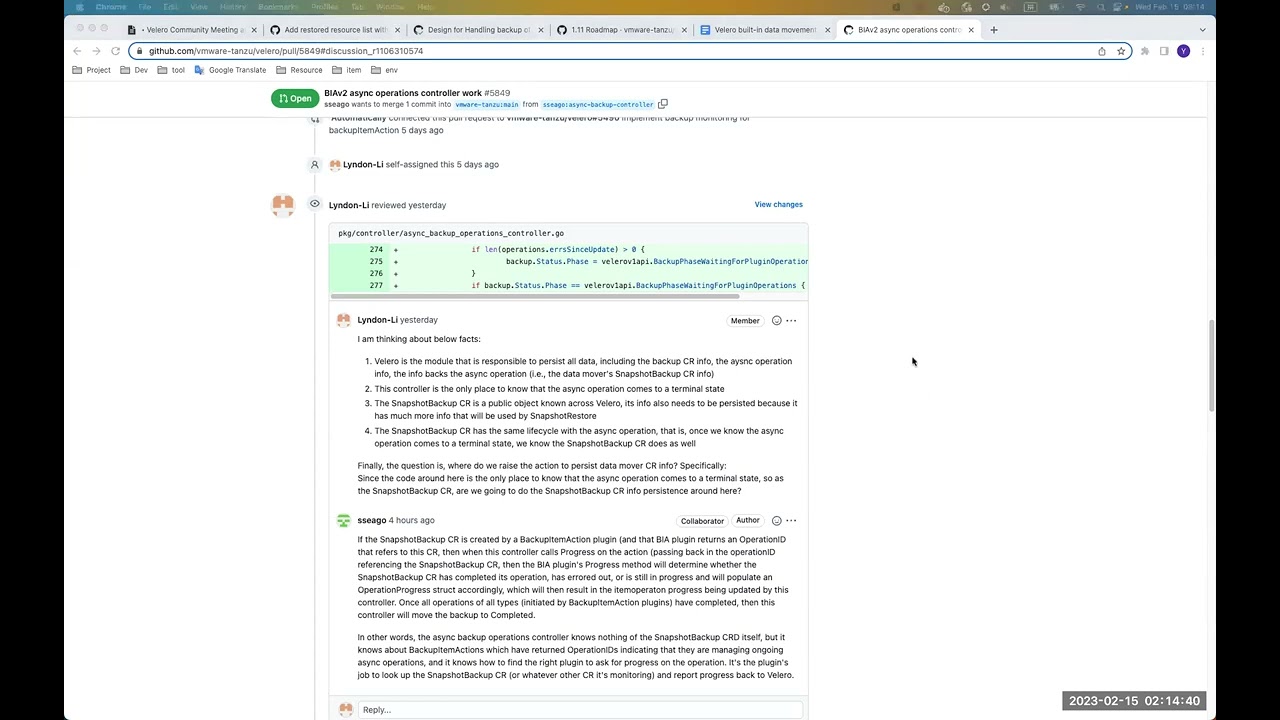Add reaction to sseago's comment

(x=776, y=520)
